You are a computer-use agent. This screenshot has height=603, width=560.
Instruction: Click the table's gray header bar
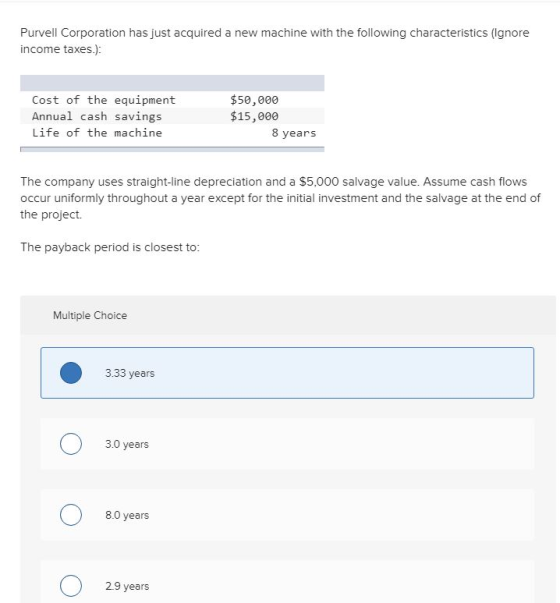(x=172, y=83)
